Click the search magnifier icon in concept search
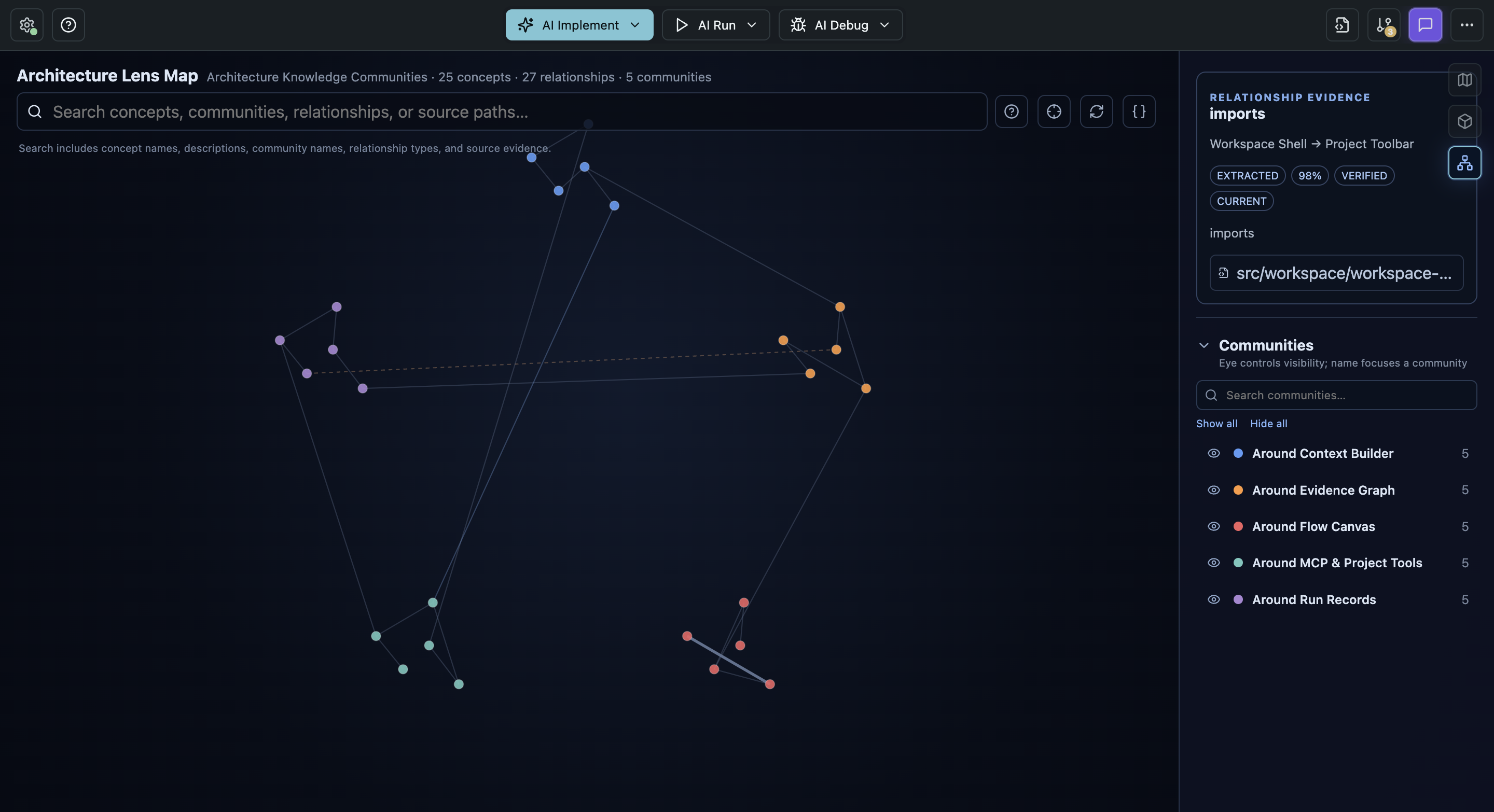This screenshot has height=812, width=1494. coord(35,111)
